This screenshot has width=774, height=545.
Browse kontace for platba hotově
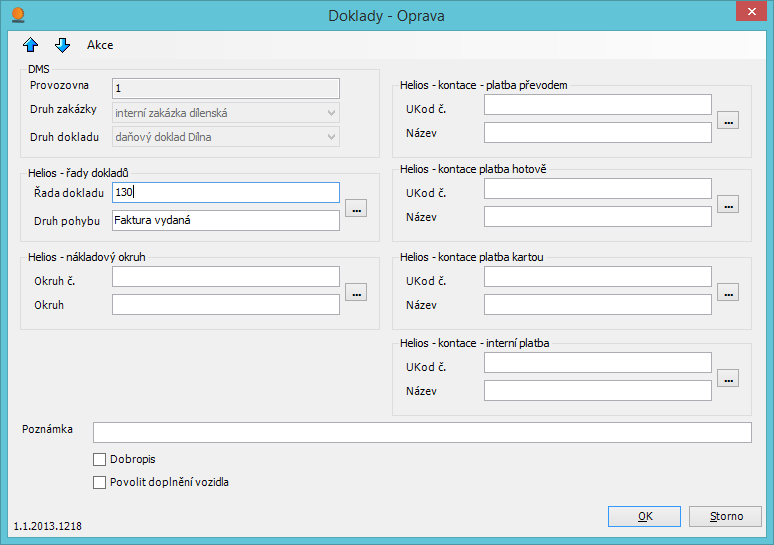click(x=728, y=204)
